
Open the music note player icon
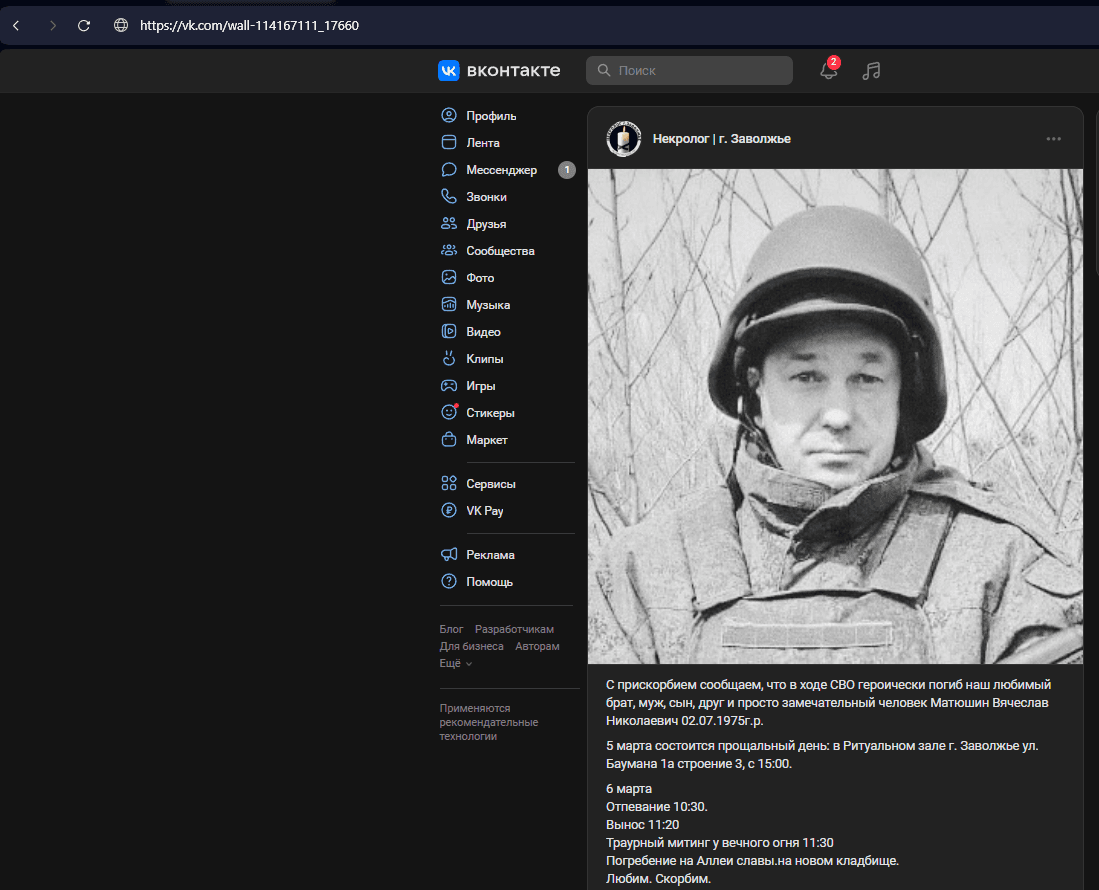point(871,70)
